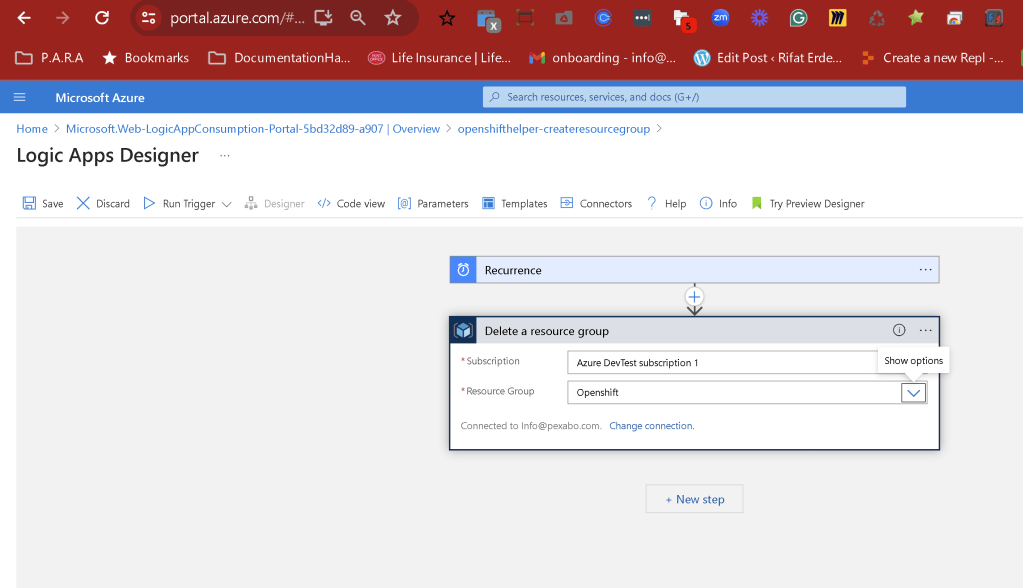Click the address bar URL text
1023x588 pixels.
tap(237, 18)
